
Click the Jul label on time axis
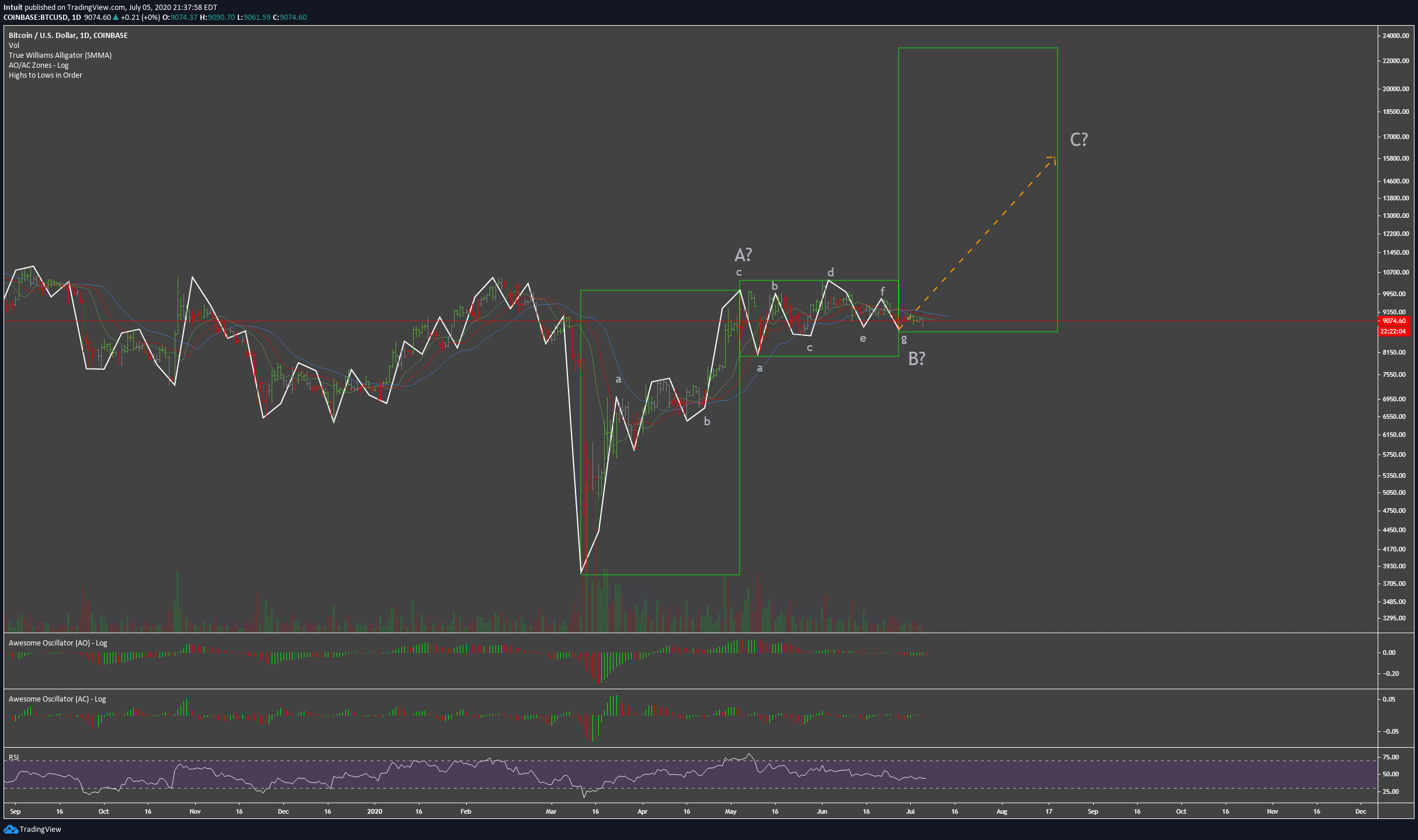point(910,811)
